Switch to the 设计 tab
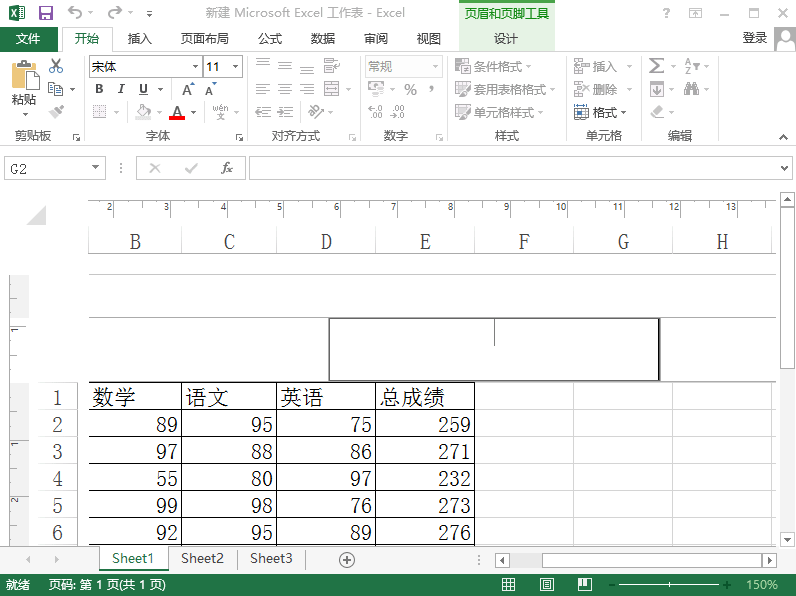 pos(506,39)
